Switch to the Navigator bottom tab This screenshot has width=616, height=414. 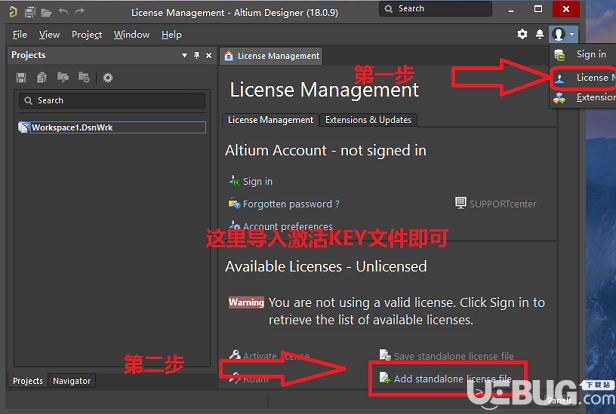click(72, 381)
